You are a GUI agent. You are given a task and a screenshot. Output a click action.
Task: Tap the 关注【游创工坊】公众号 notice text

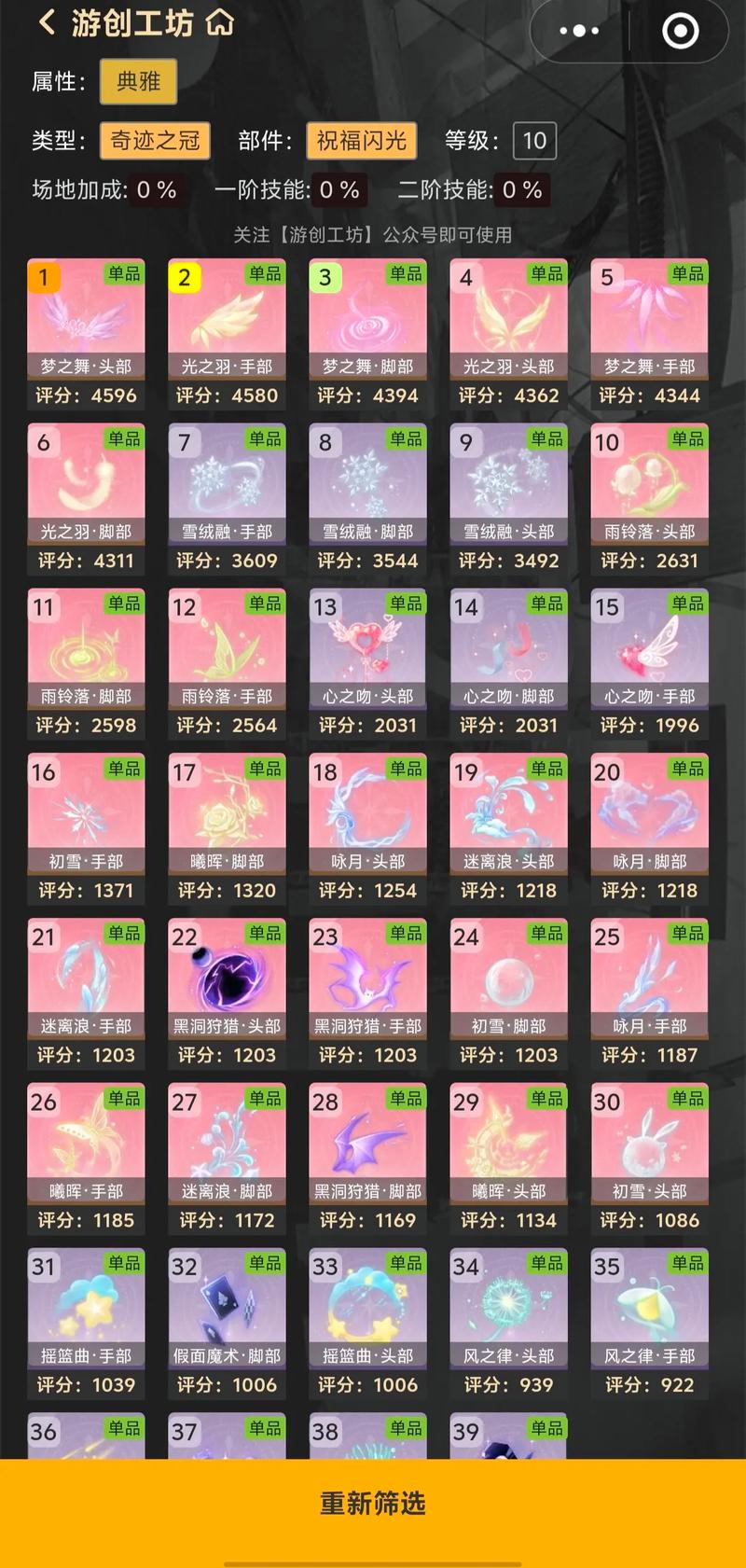(373, 235)
